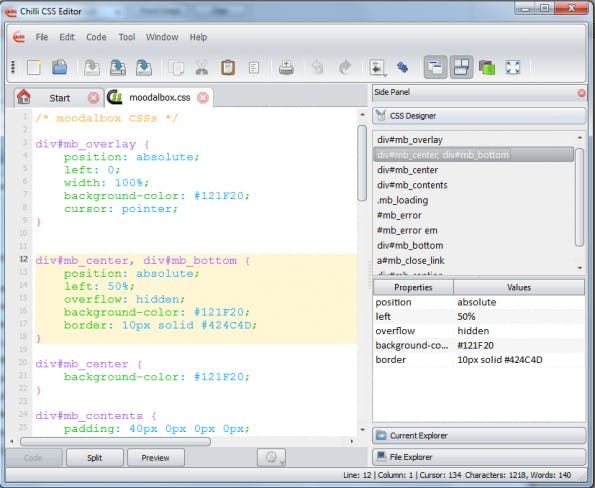Click the New file toolbar icon
The width and height of the screenshot is (595, 488).
(x=33, y=68)
